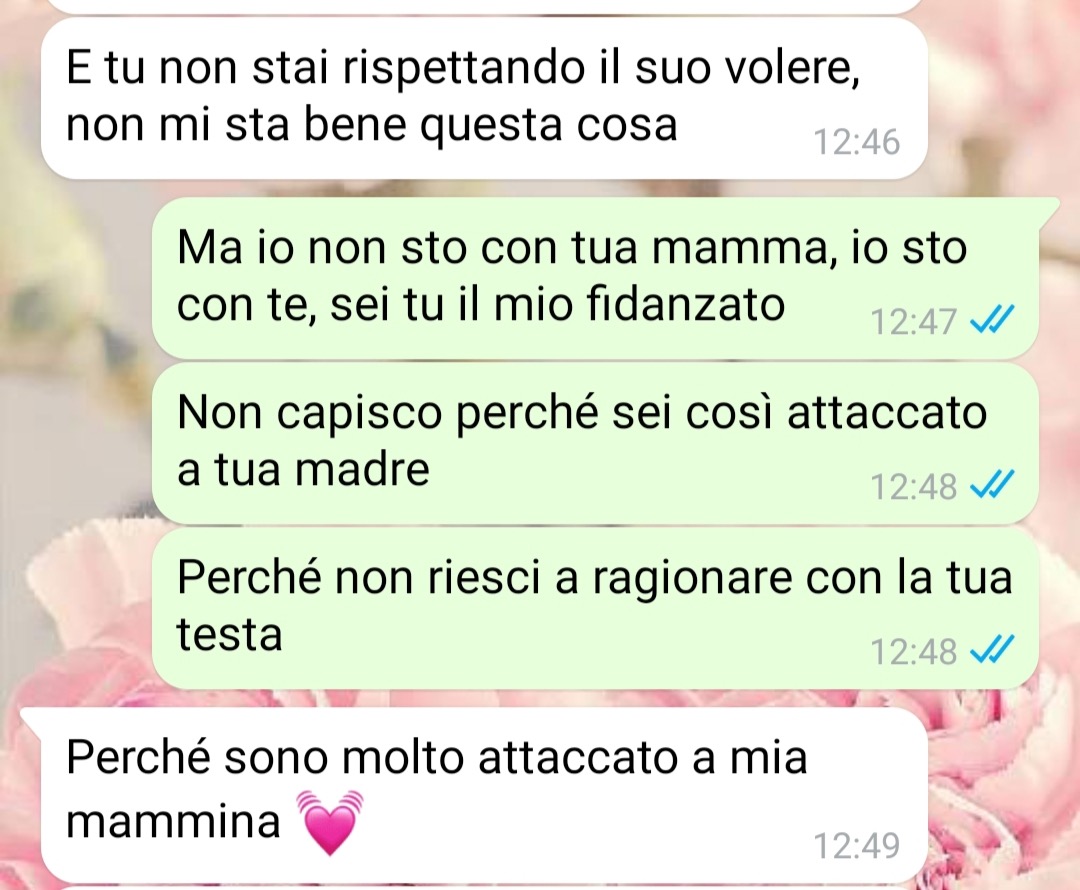This screenshot has width=1080, height=890.
Task: Tap 12:48 time on the 'testa' bubble
Action: point(913,651)
